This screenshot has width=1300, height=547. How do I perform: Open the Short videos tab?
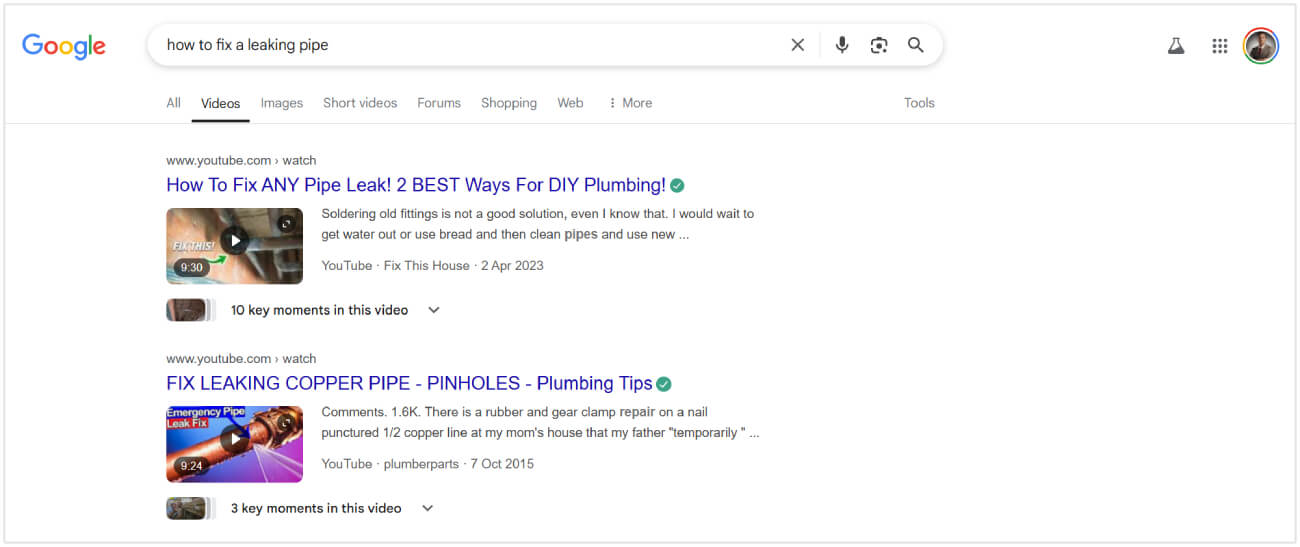coord(360,102)
